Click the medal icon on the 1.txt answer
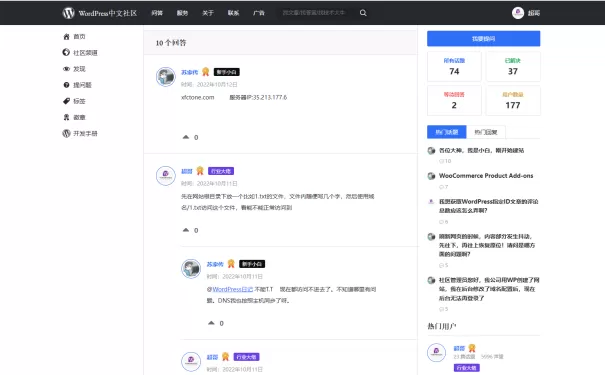The height and width of the screenshot is (375, 605). (x=200, y=171)
